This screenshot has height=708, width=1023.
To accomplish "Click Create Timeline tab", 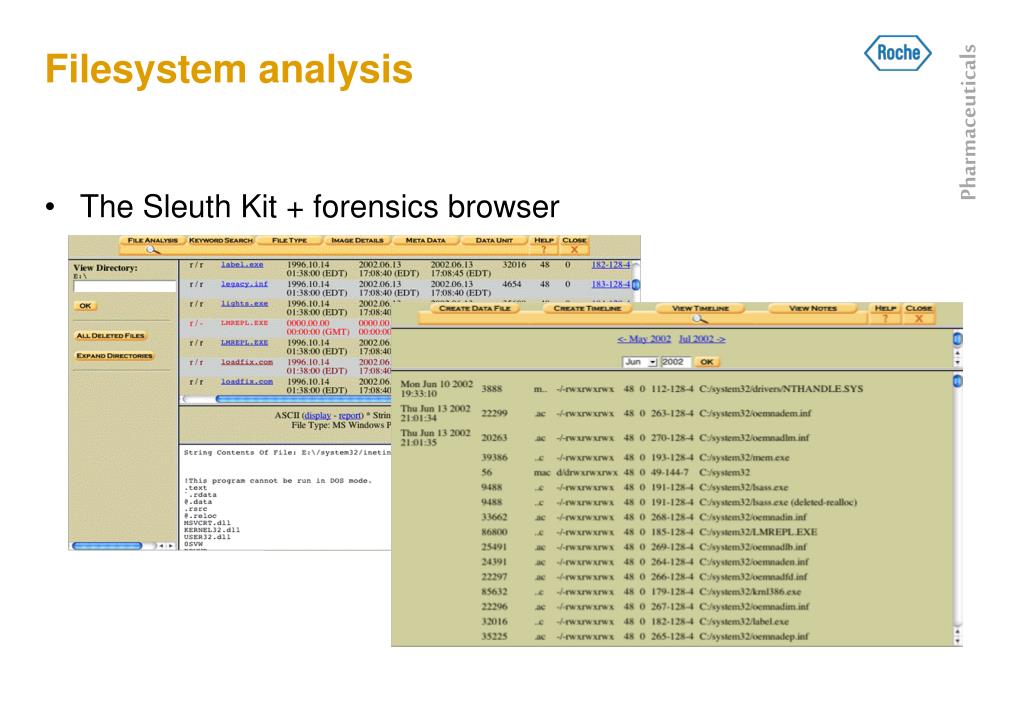I will click(587, 308).
